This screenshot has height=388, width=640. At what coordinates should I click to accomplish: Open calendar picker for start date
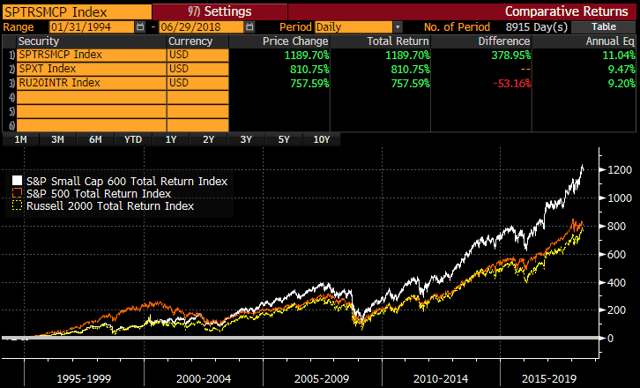coord(140,27)
